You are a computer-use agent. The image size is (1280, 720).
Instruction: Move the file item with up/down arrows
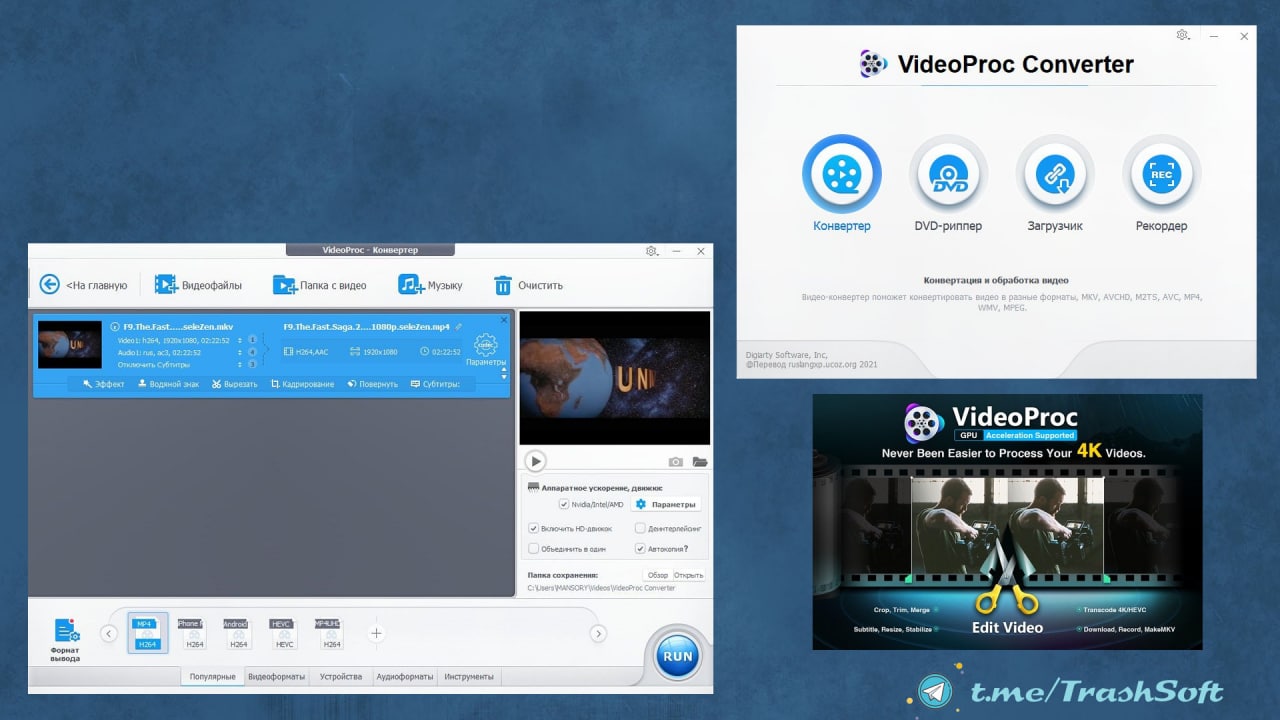point(503,373)
